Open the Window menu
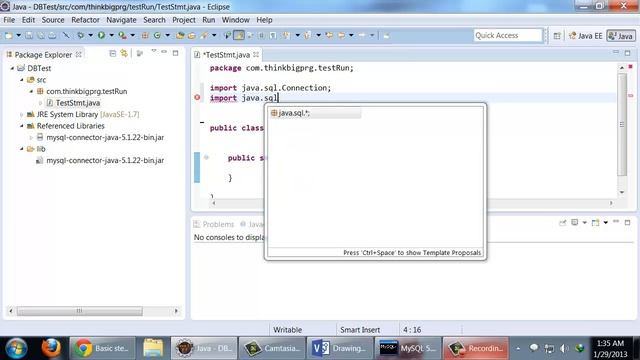This screenshot has width=640, height=360. coord(236,20)
